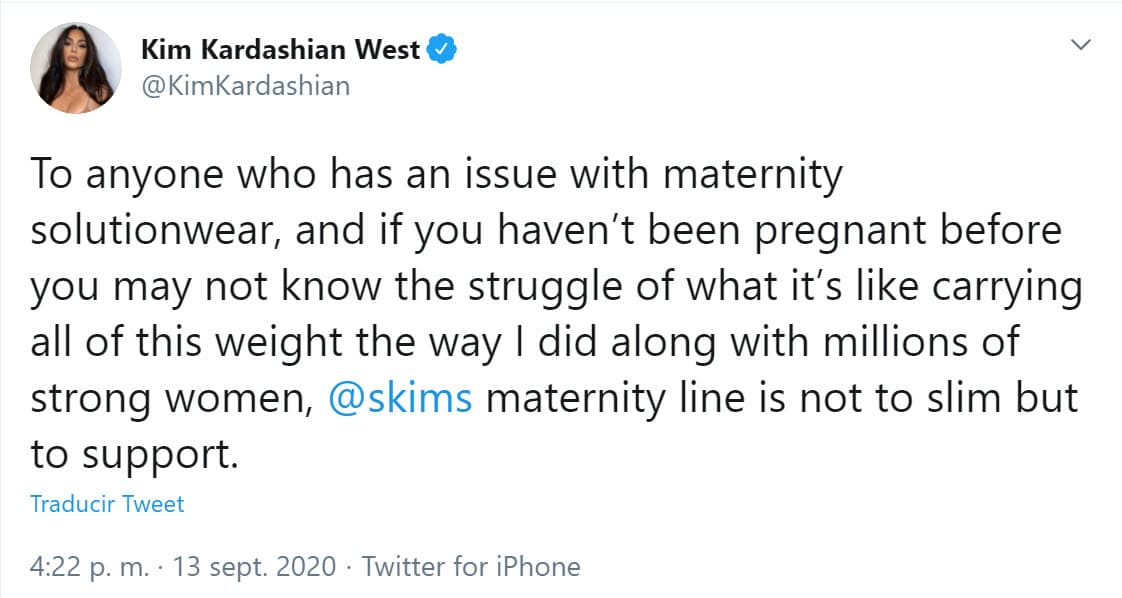Screen dimensions: 1122x598
Task: Click the word "carrying" in tweet text
Action: tap(1006, 287)
